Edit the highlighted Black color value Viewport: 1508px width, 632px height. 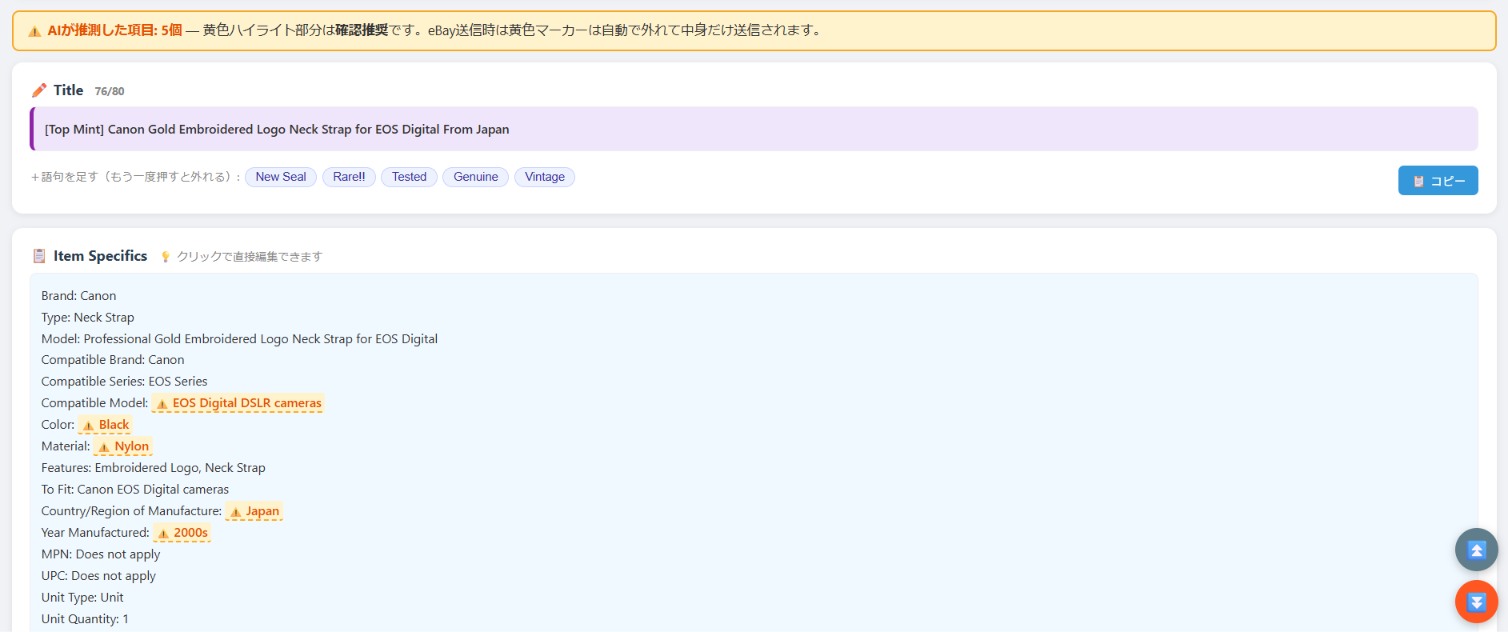pos(105,425)
